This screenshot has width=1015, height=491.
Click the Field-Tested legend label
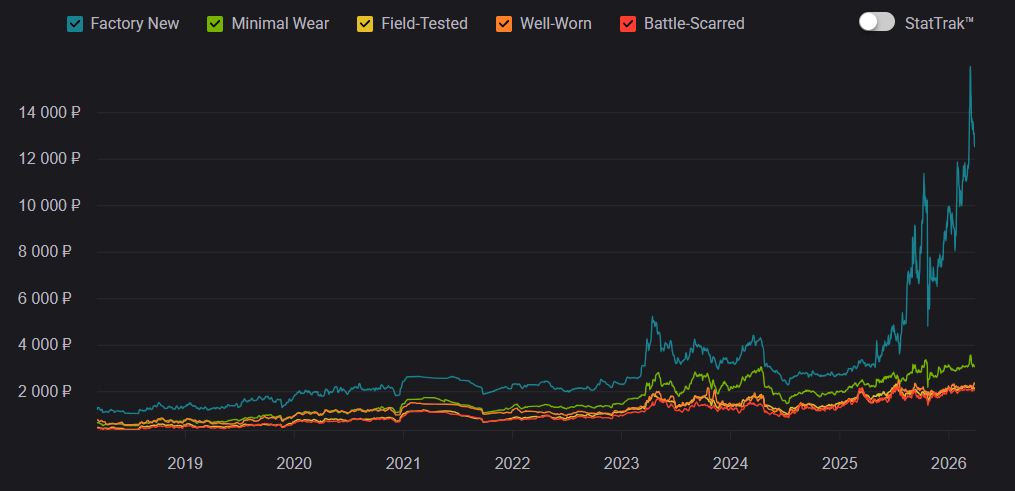pyautogui.click(x=424, y=23)
